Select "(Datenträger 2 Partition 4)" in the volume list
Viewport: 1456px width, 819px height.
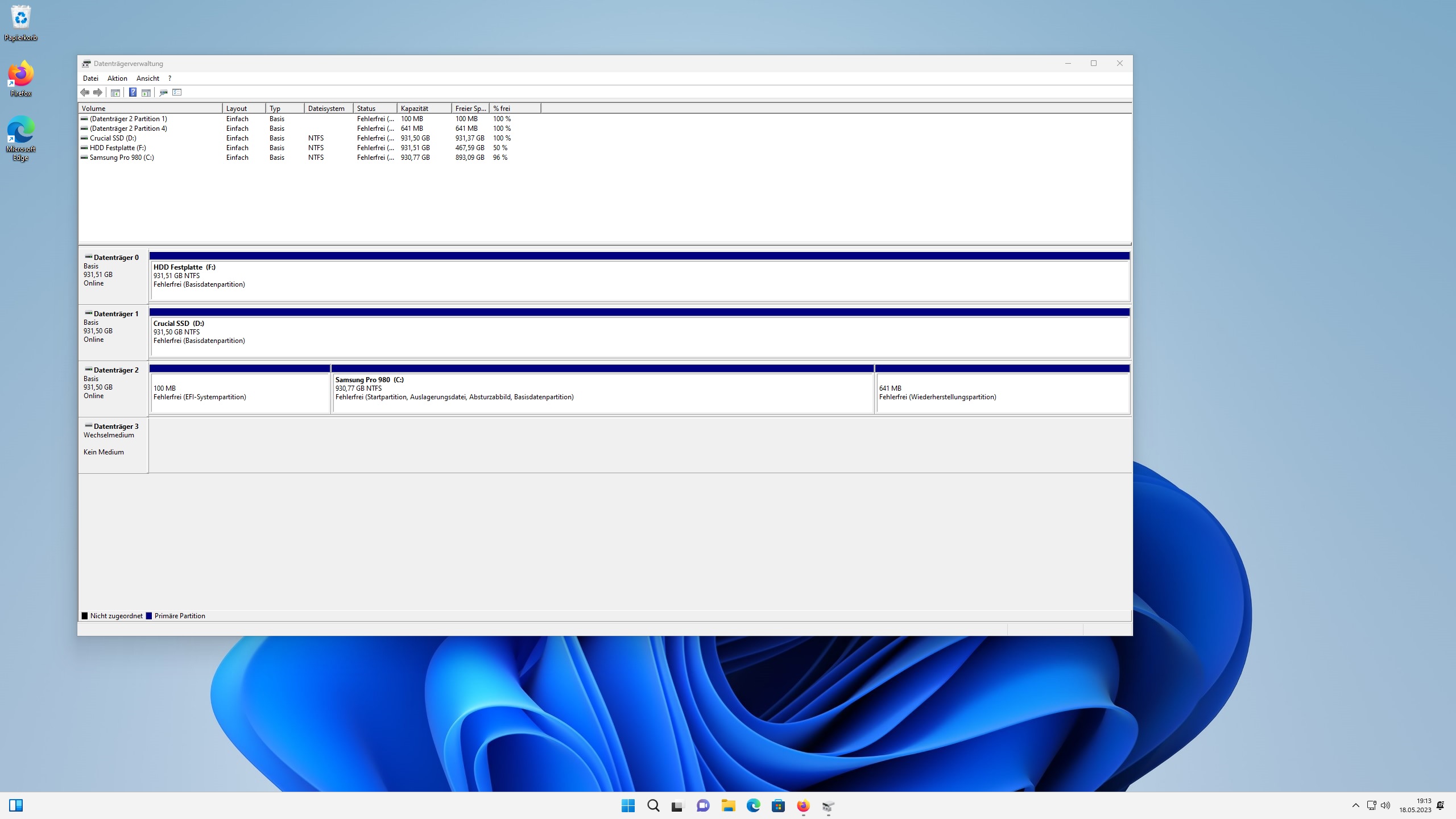click(x=129, y=129)
